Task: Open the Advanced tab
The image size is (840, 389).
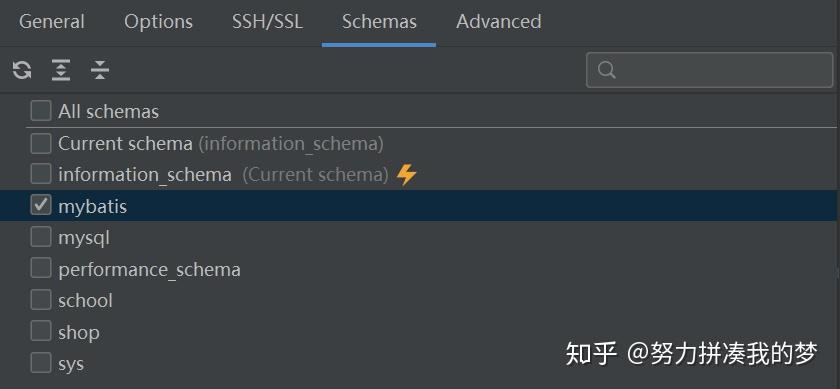Action: click(x=499, y=22)
